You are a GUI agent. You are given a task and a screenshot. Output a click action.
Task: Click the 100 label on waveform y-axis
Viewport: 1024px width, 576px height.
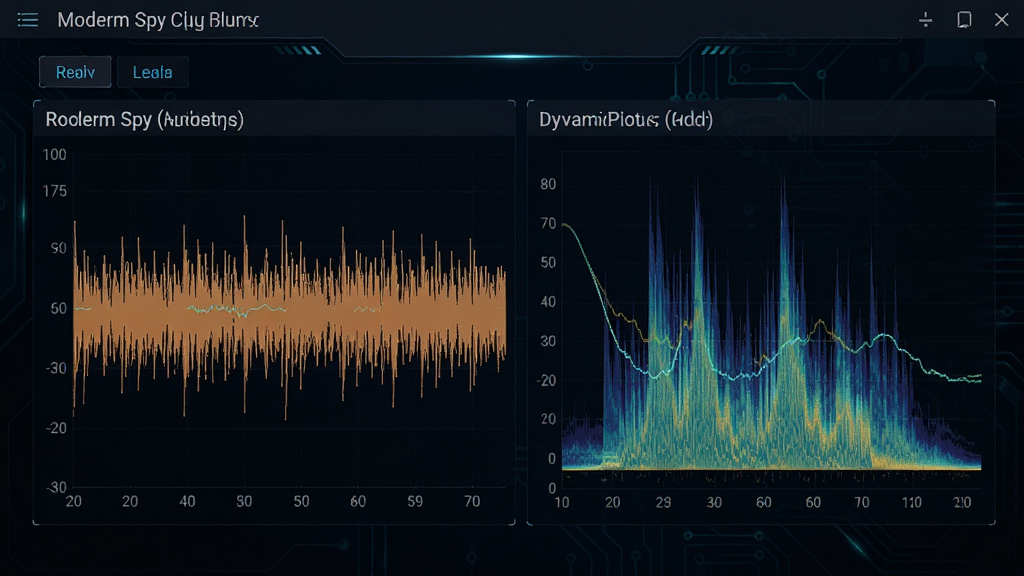tap(54, 155)
